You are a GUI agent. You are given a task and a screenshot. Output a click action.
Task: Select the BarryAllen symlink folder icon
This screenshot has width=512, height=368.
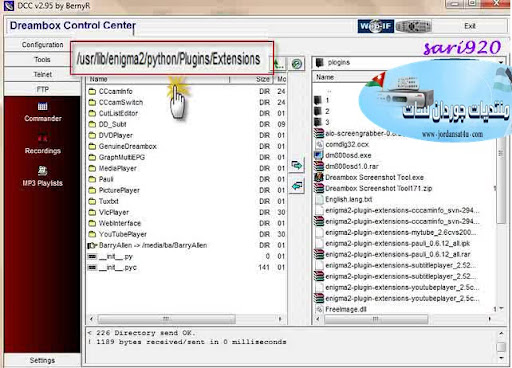click(x=92, y=245)
